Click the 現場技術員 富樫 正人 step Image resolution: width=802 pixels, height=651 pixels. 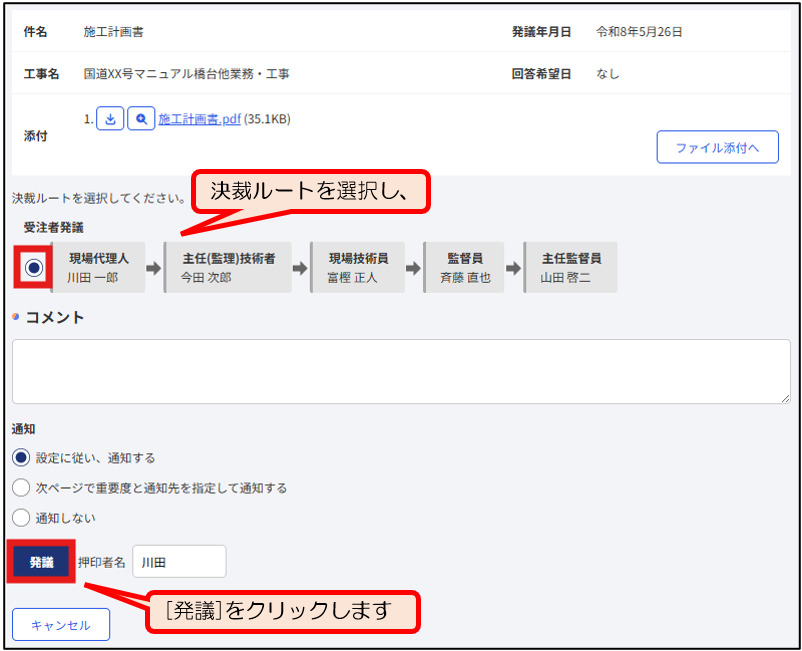[x=358, y=267]
